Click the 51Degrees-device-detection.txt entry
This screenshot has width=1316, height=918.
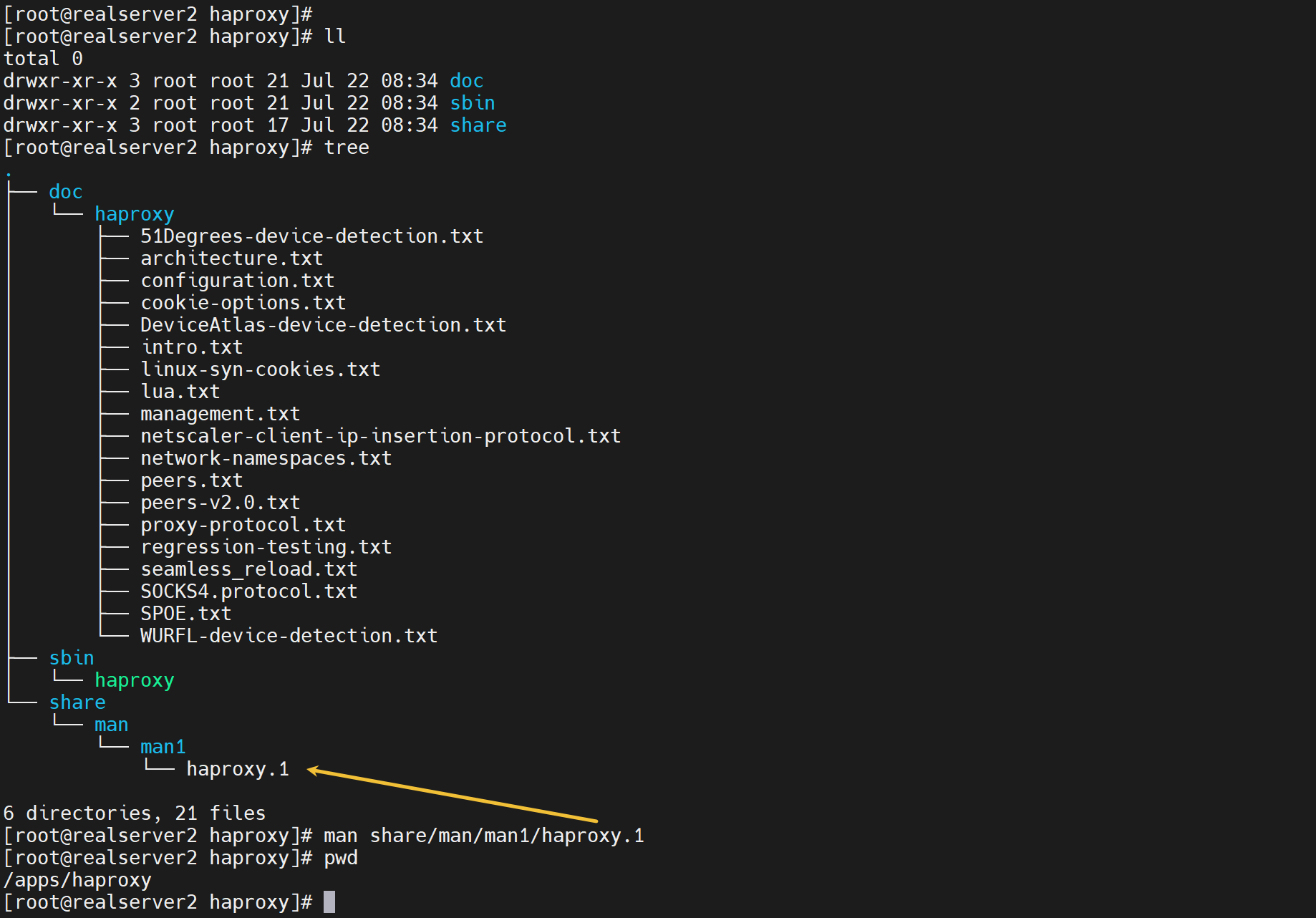pos(311,236)
